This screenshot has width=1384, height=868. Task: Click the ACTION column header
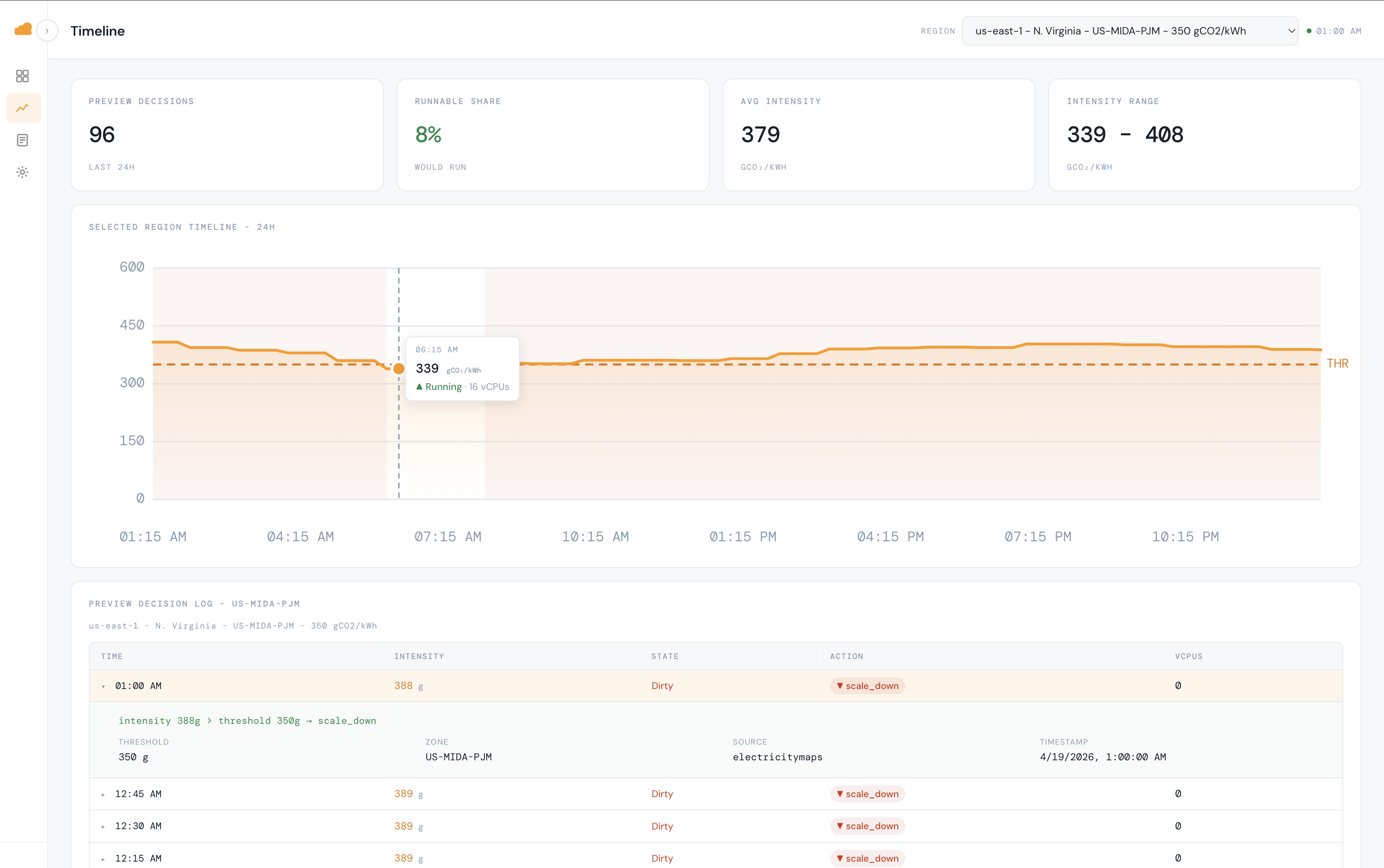pos(846,656)
